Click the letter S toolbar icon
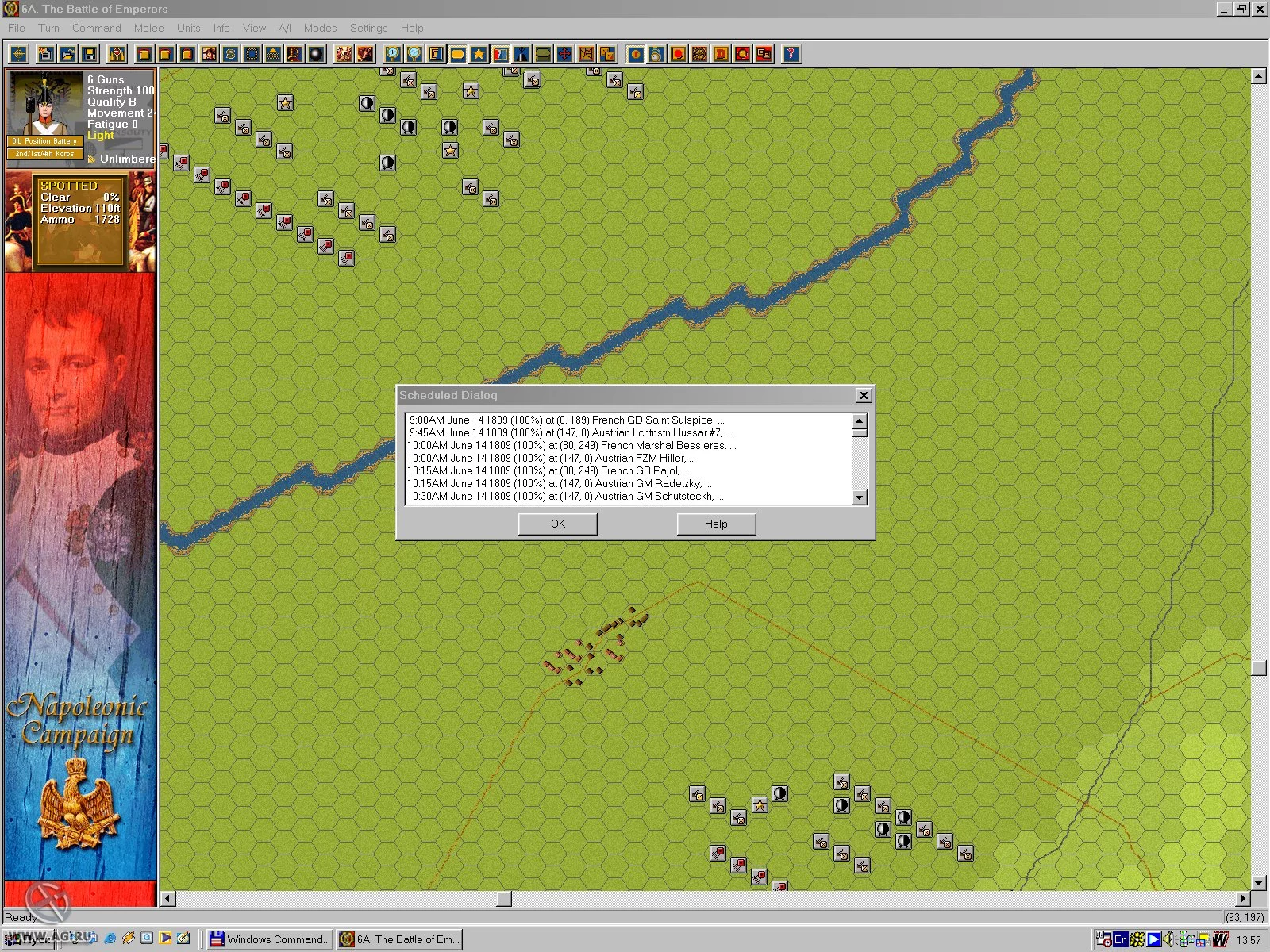Viewport: 1270px width, 952px height. tap(230, 54)
